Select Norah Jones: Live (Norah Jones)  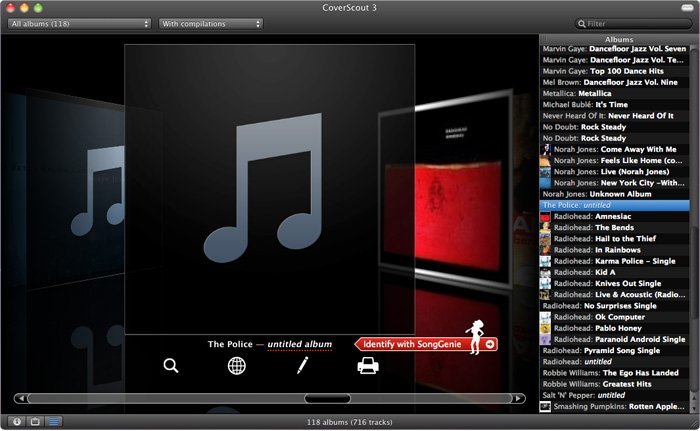614,172
